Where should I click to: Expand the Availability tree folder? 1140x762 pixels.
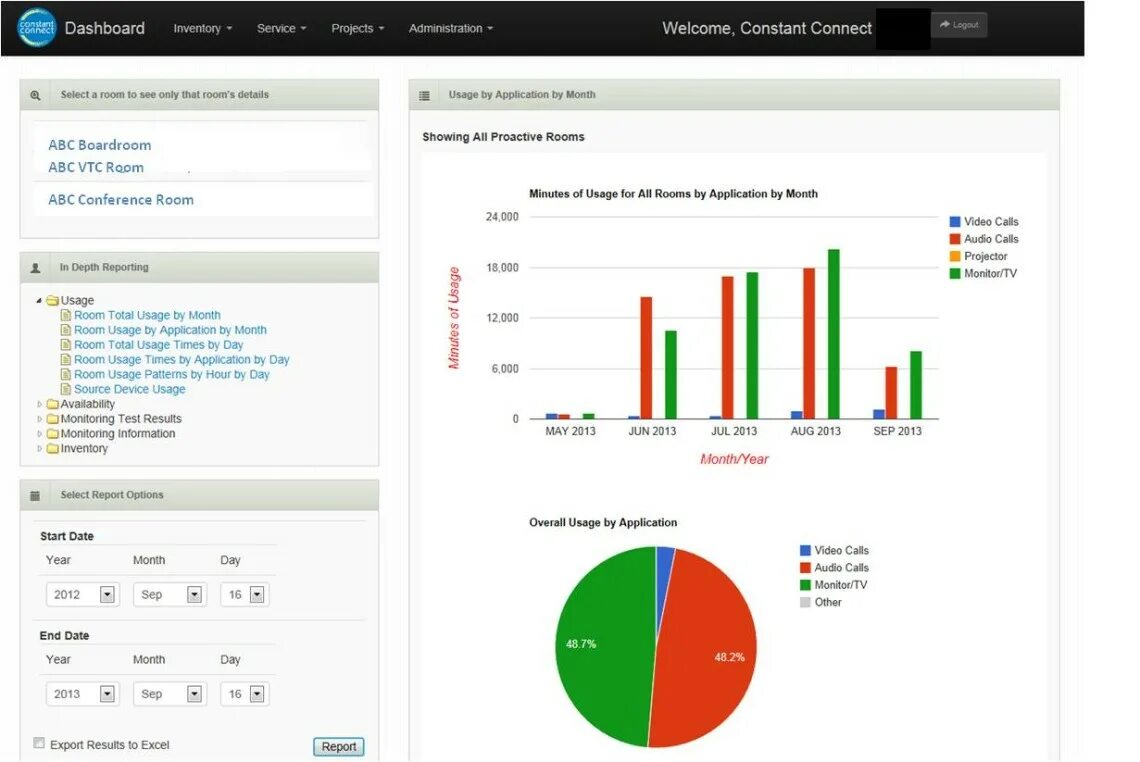pyautogui.click(x=39, y=404)
